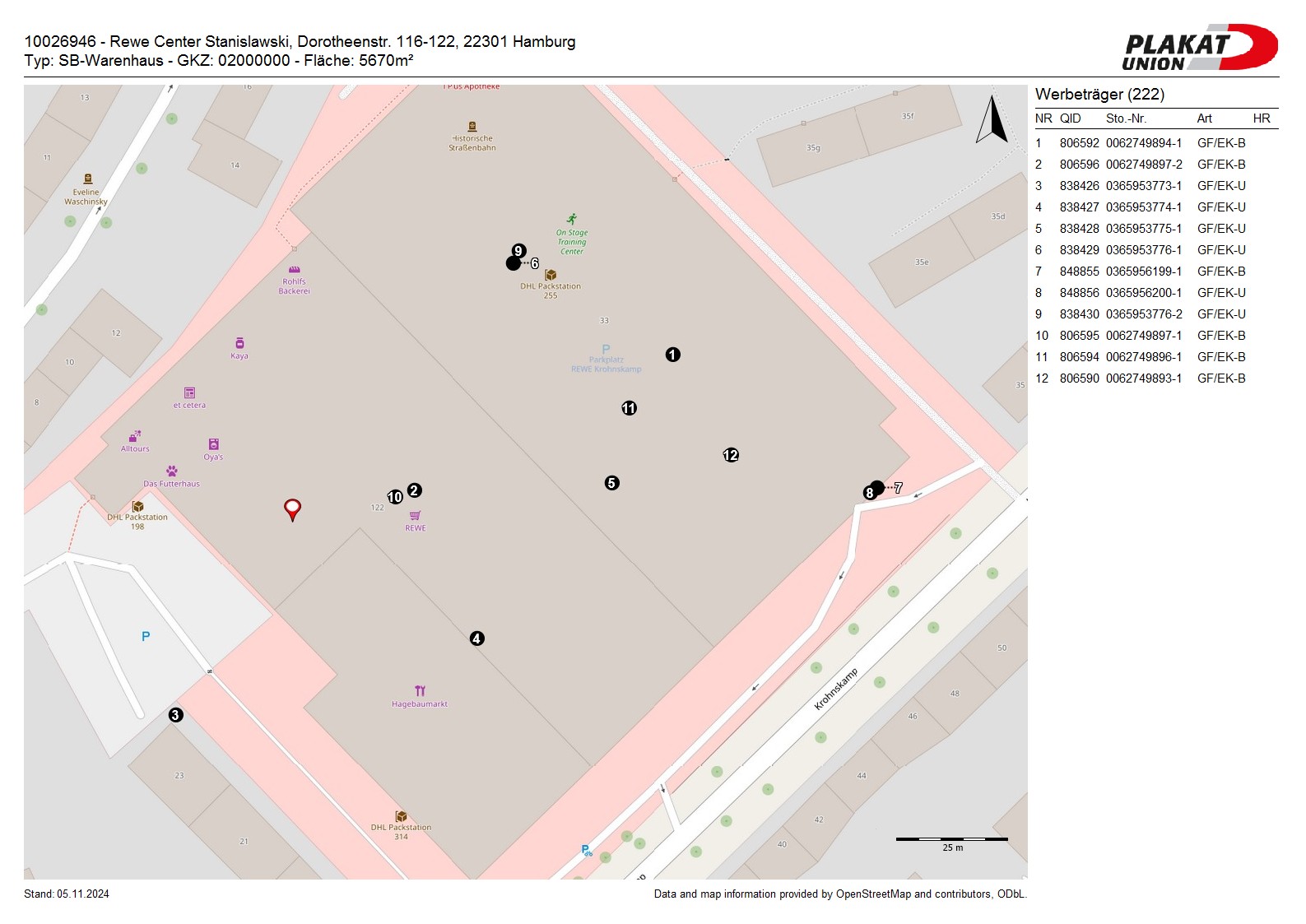Screen dimensions: 1306x924
Task: Click the Das Futterhaus paw icon
Action: [171, 471]
